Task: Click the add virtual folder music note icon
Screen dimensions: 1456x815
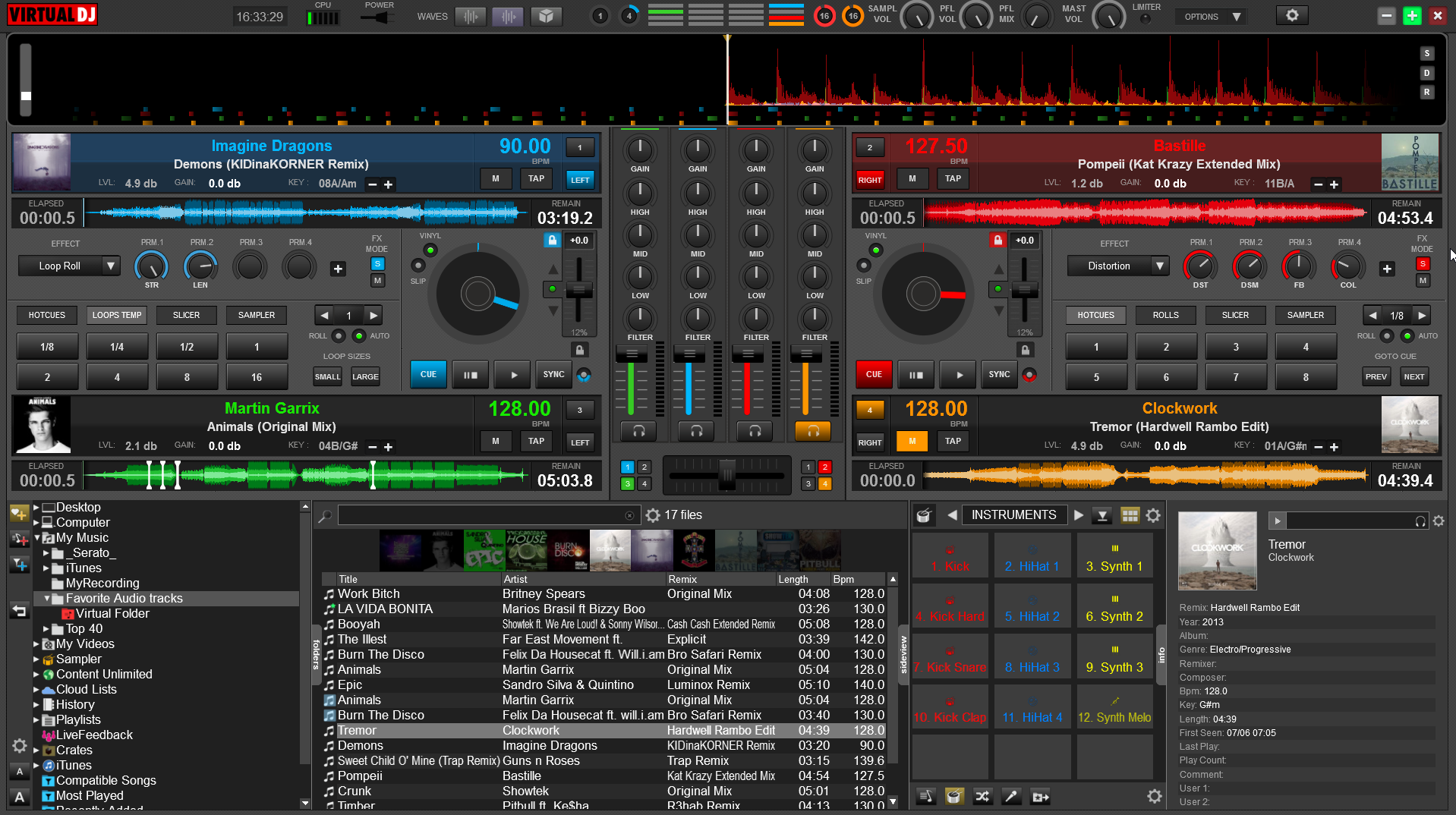Action: click(x=19, y=540)
